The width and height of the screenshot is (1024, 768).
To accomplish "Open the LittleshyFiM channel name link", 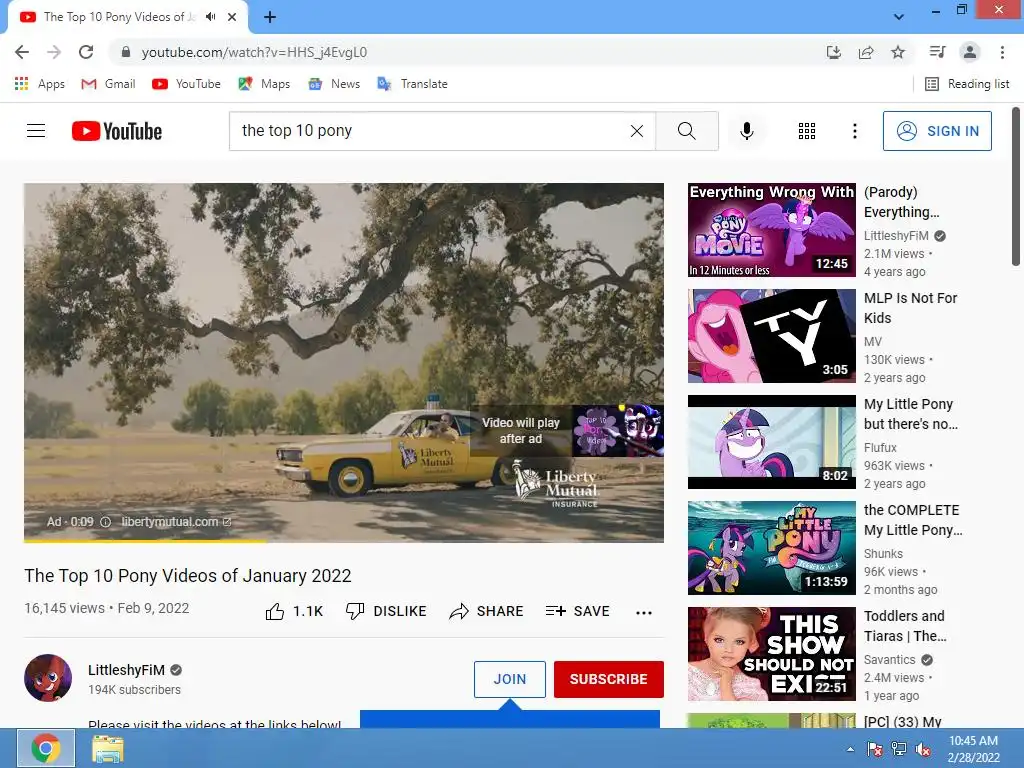I will [126, 670].
